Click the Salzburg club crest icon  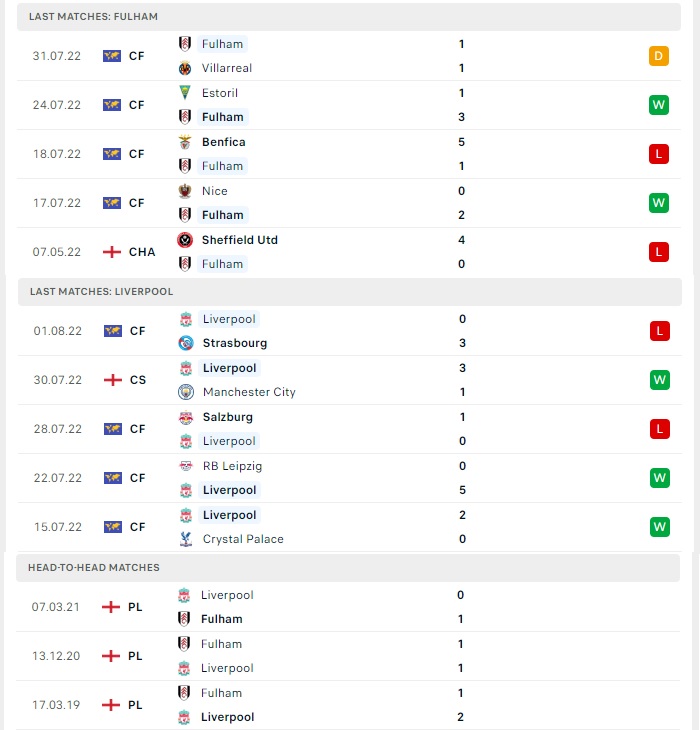tap(186, 417)
